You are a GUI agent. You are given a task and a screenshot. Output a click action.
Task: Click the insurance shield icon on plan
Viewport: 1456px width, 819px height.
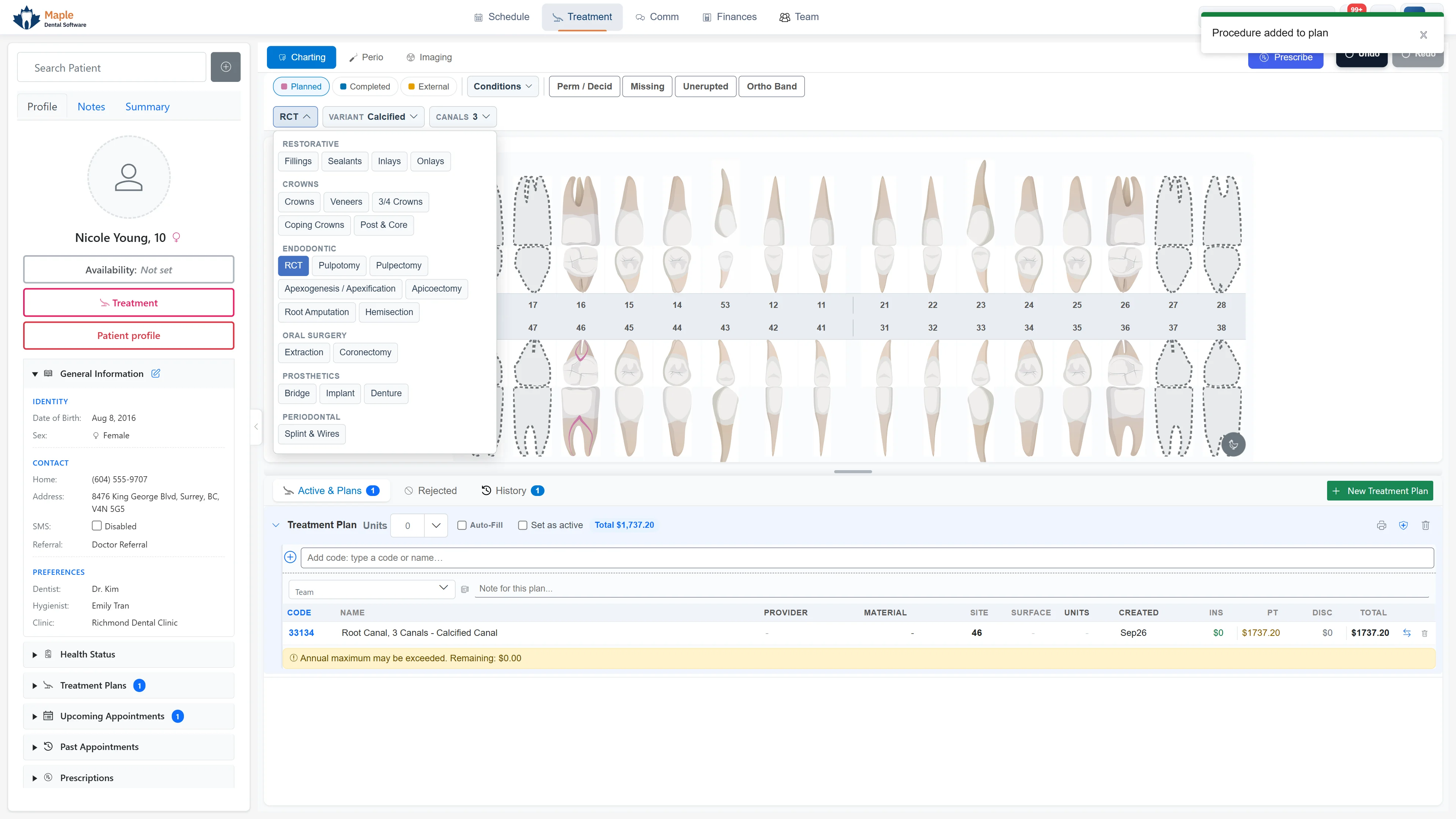(1403, 525)
